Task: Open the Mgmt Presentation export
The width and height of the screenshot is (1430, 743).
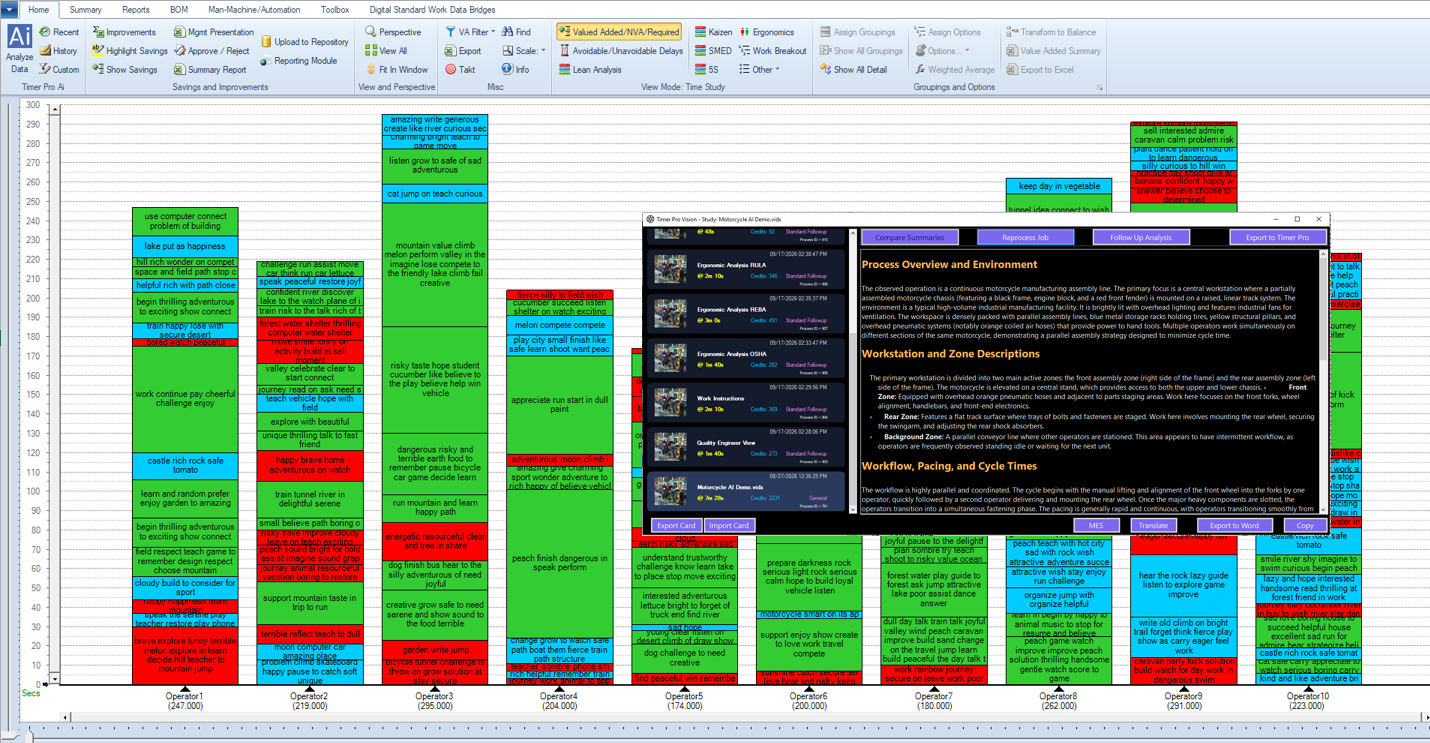Action: [214, 32]
